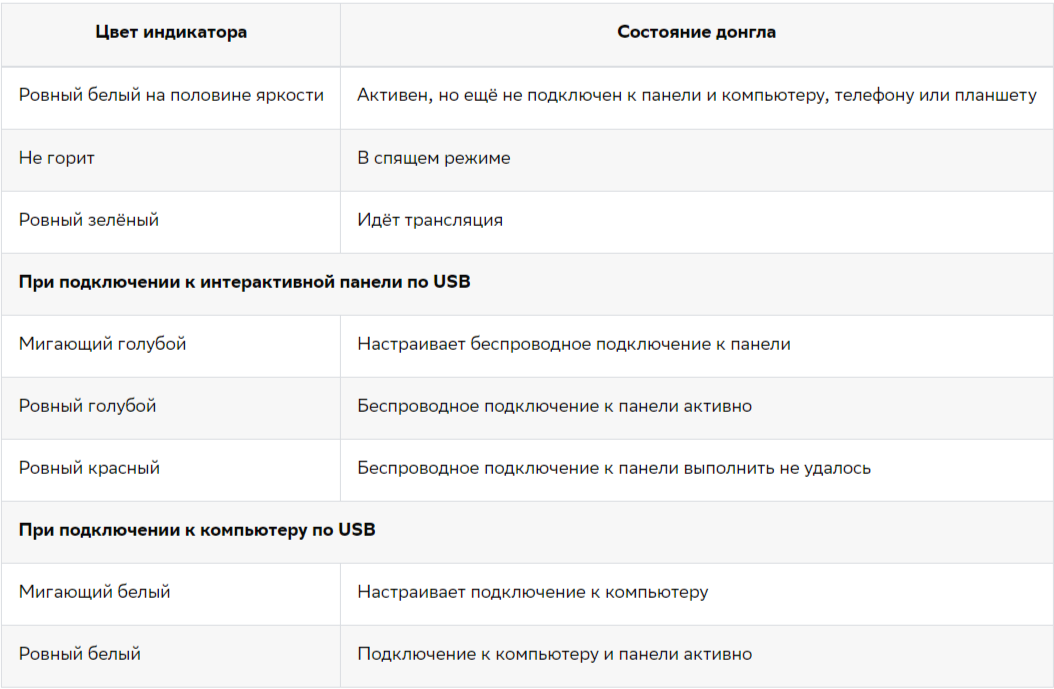The height and width of the screenshot is (689, 1054).
Task: Click the "Состояние донгла" column header
Action: click(696, 32)
